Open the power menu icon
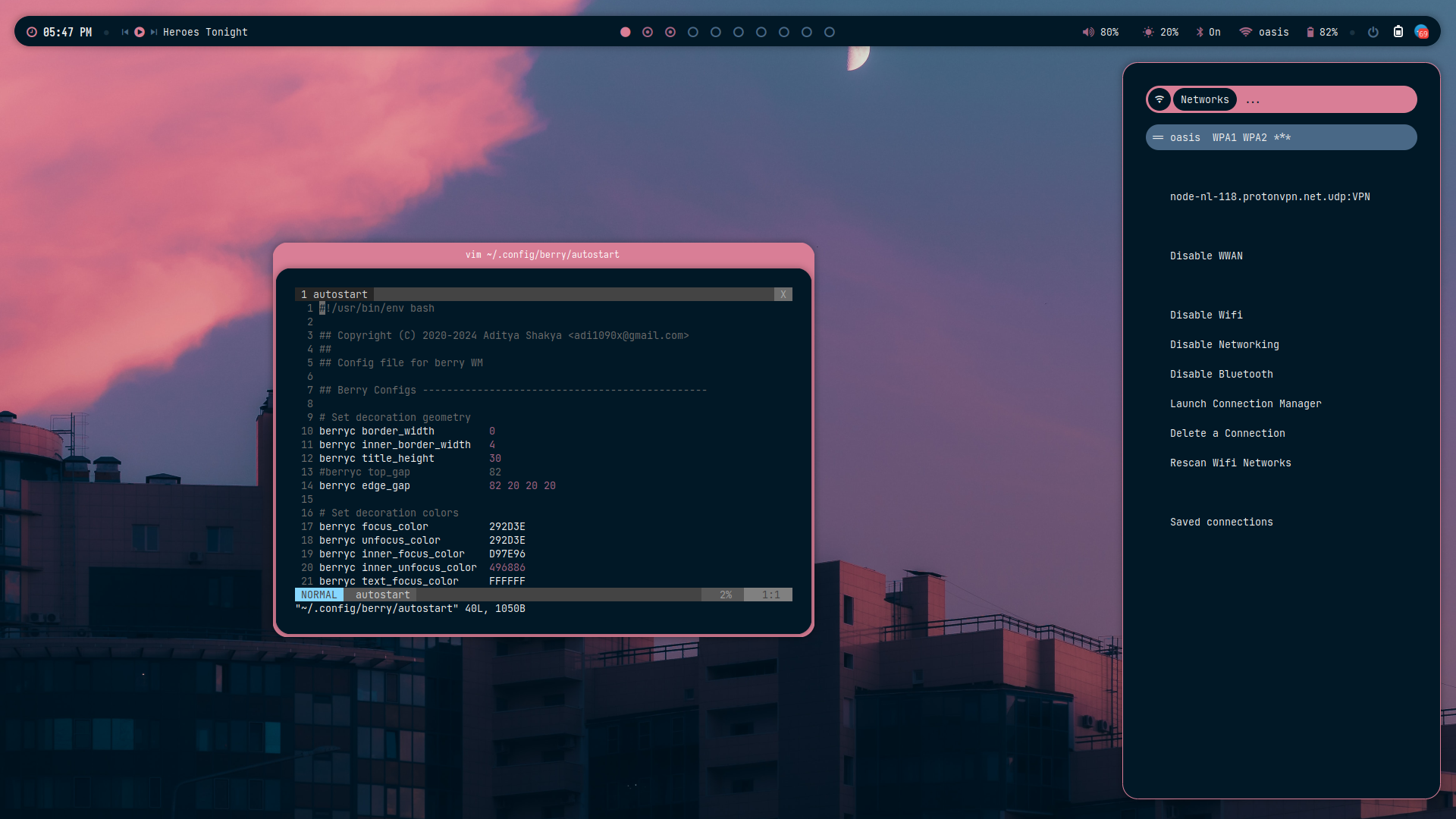This screenshot has height=819, width=1456. coord(1373,32)
